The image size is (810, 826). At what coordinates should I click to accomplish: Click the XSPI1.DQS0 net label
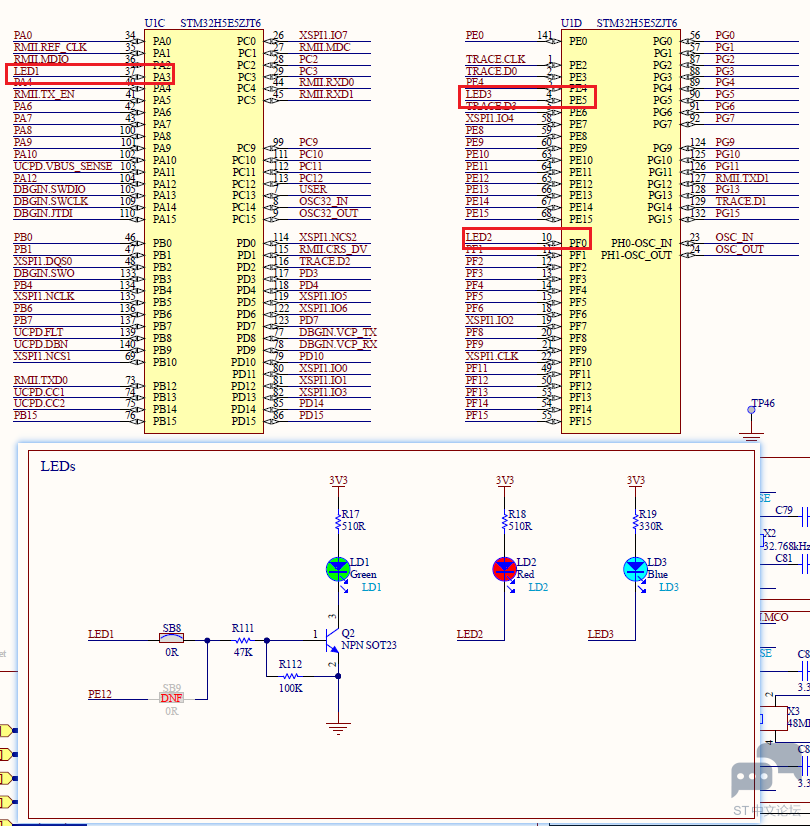[43, 261]
